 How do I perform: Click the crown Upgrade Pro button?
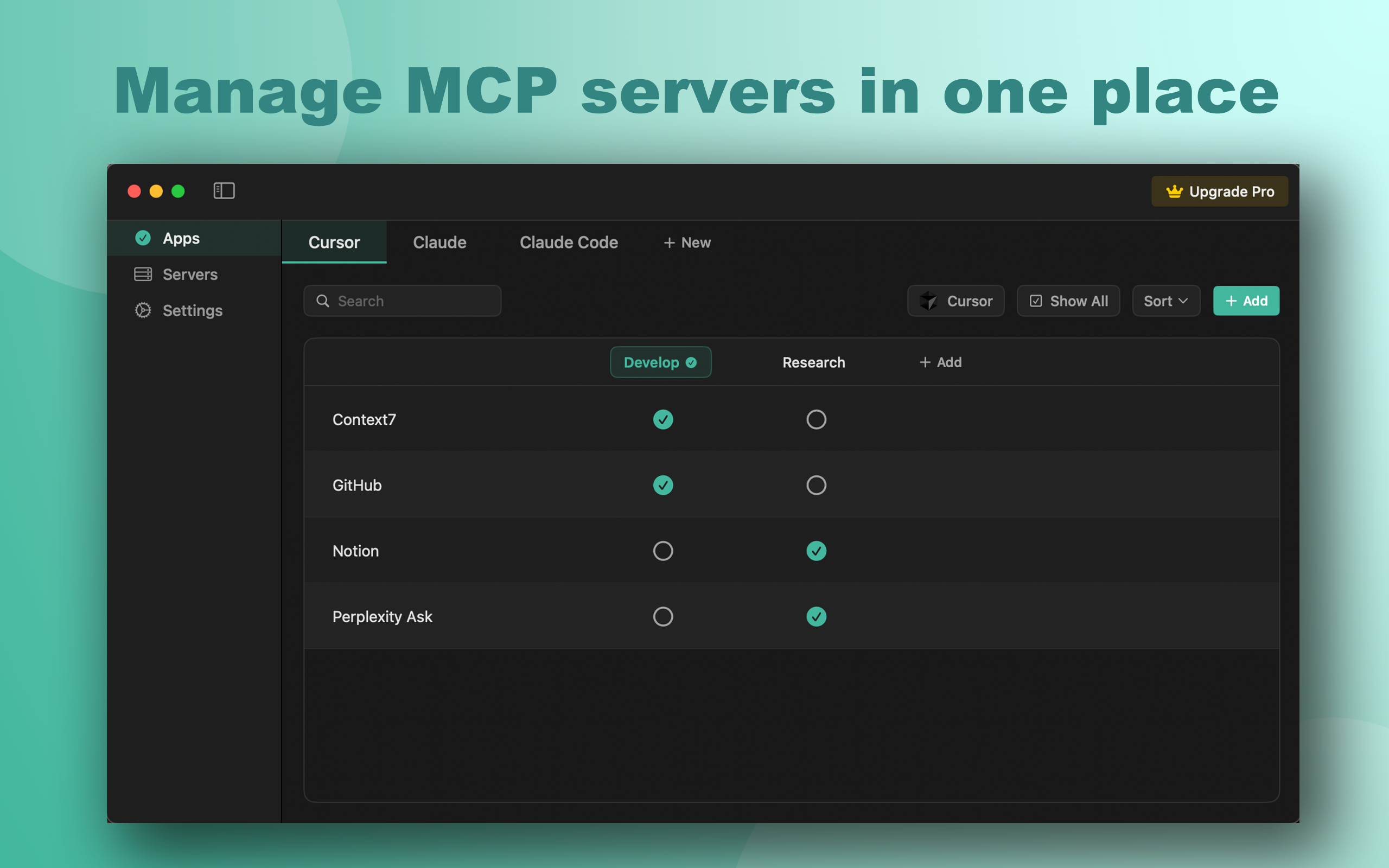click(x=1219, y=191)
